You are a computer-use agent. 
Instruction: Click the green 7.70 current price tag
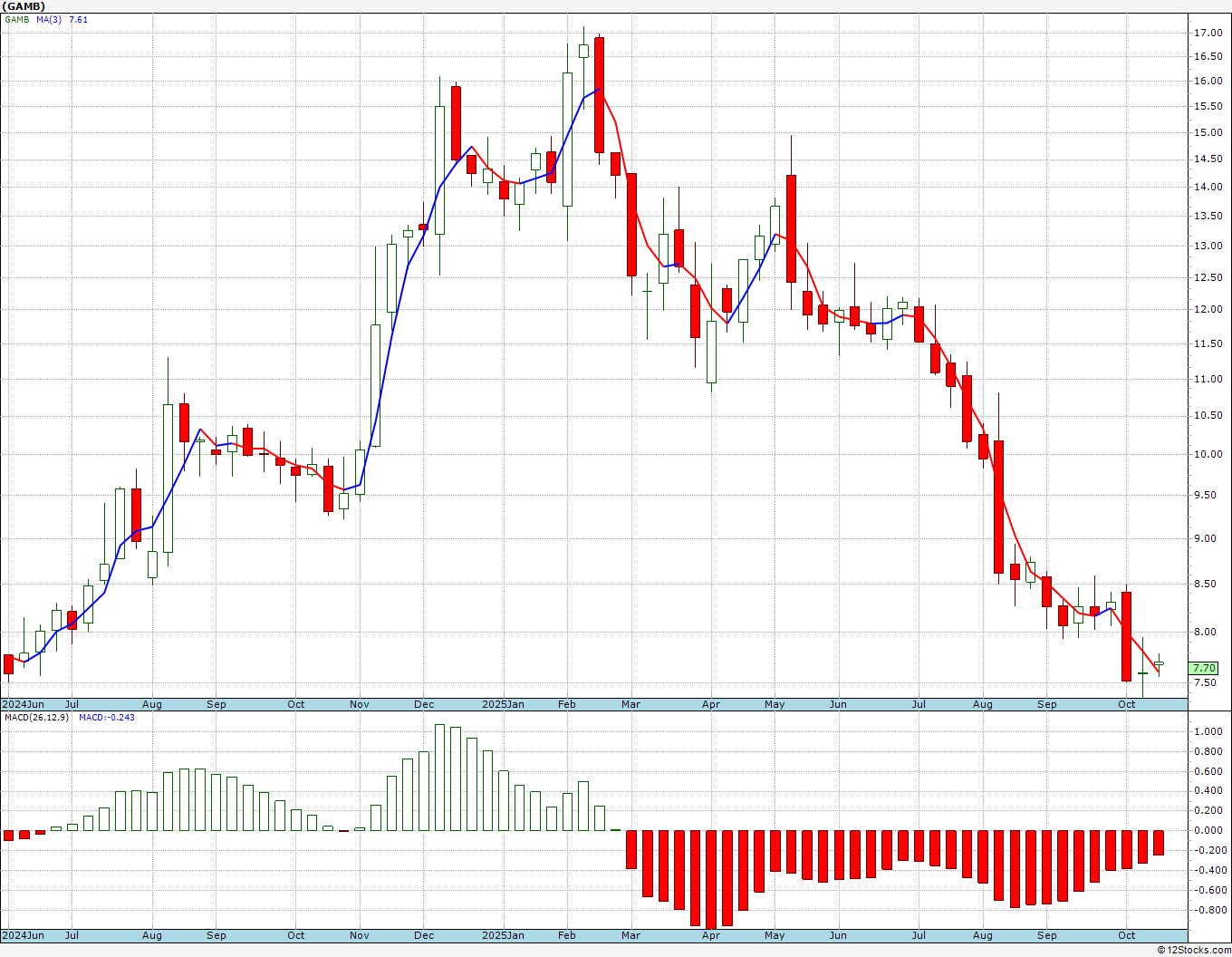(x=1205, y=668)
